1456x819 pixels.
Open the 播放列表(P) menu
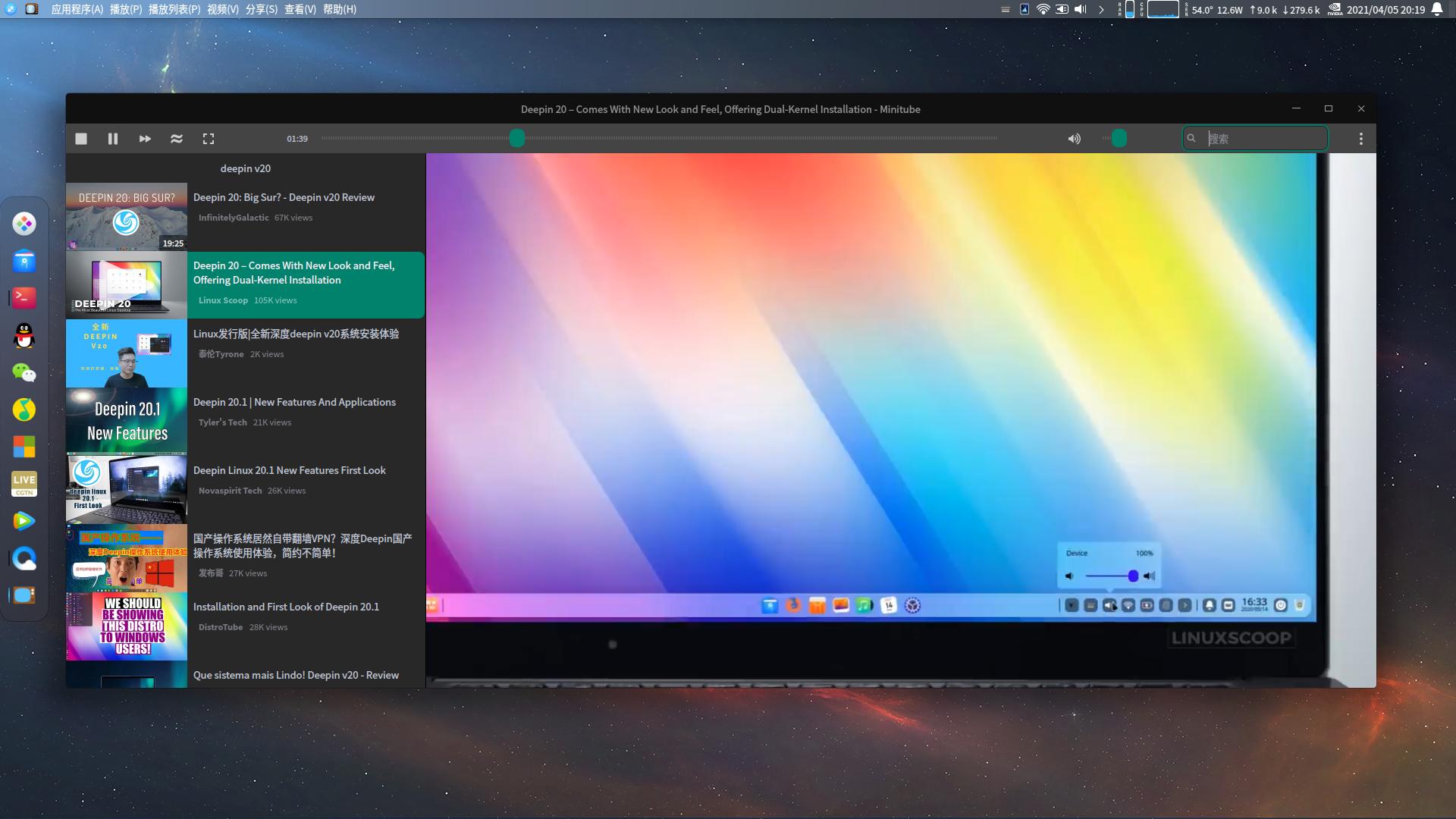coord(174,9)
